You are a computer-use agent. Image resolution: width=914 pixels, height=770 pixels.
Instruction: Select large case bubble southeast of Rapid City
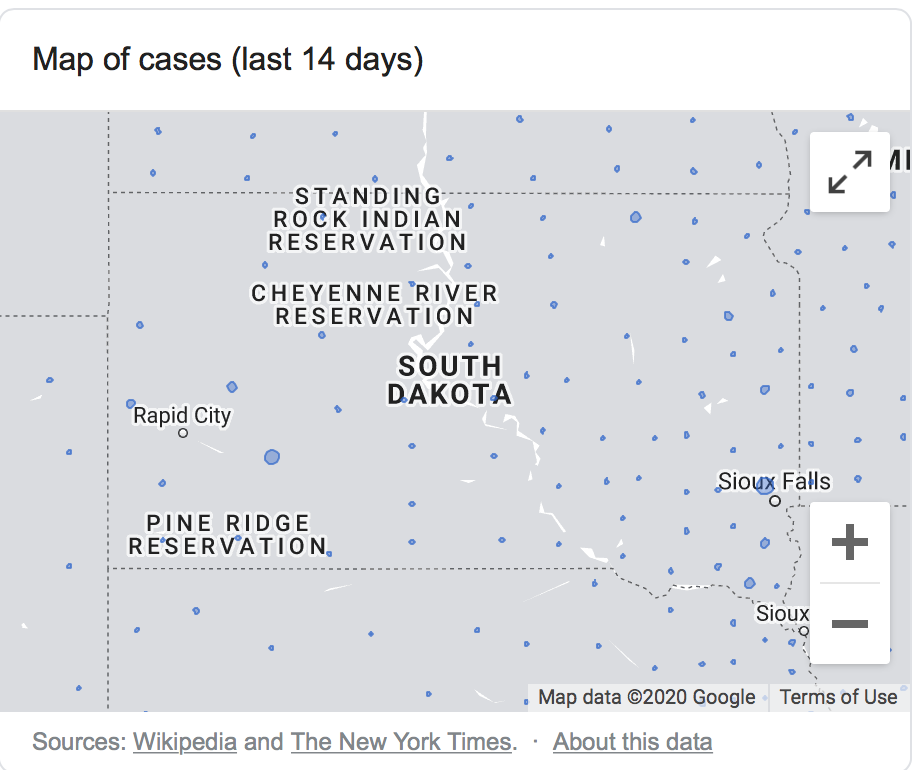point(272,457)
